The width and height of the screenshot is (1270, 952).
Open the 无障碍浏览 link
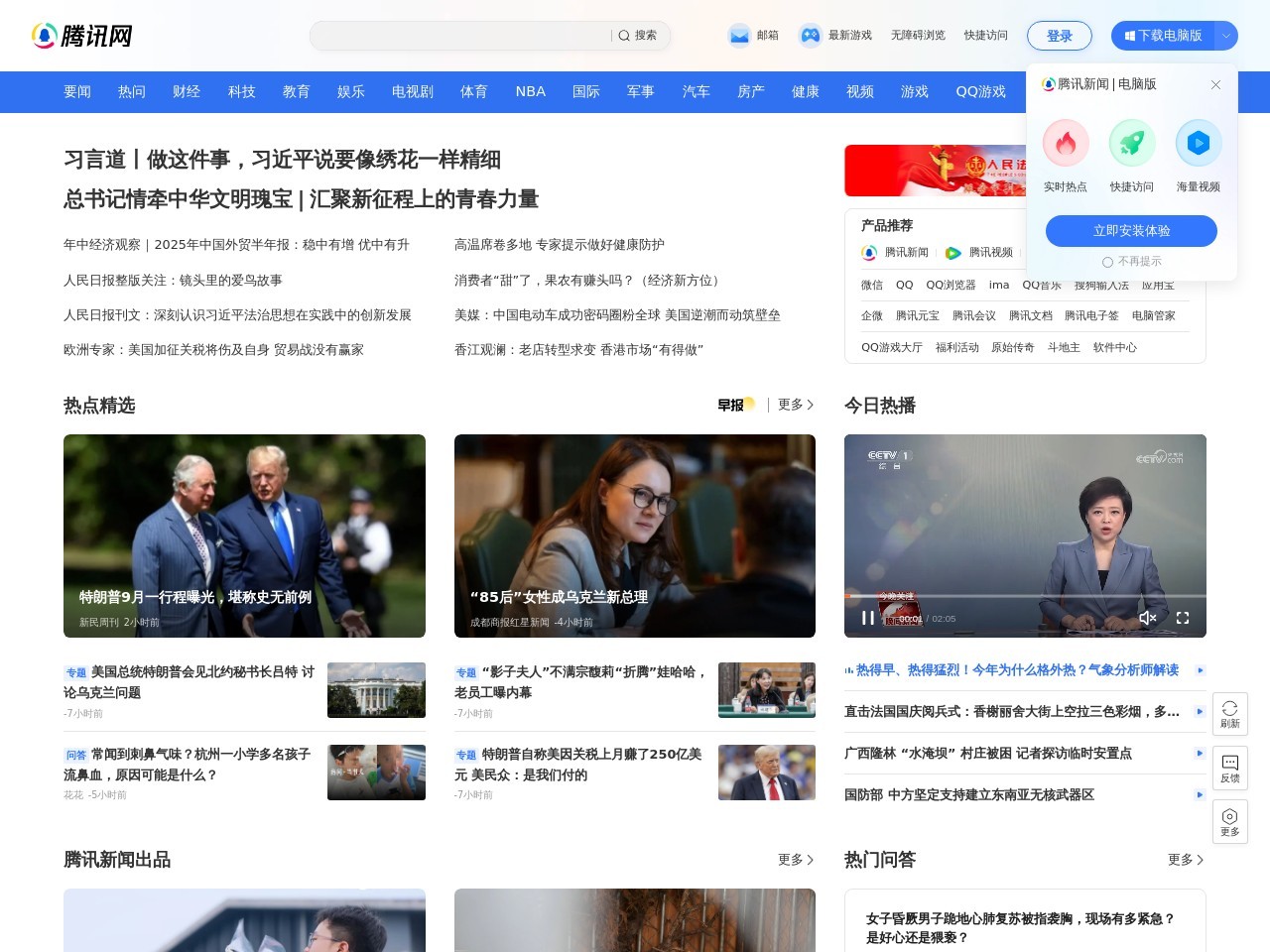click(x=918, y=36)
